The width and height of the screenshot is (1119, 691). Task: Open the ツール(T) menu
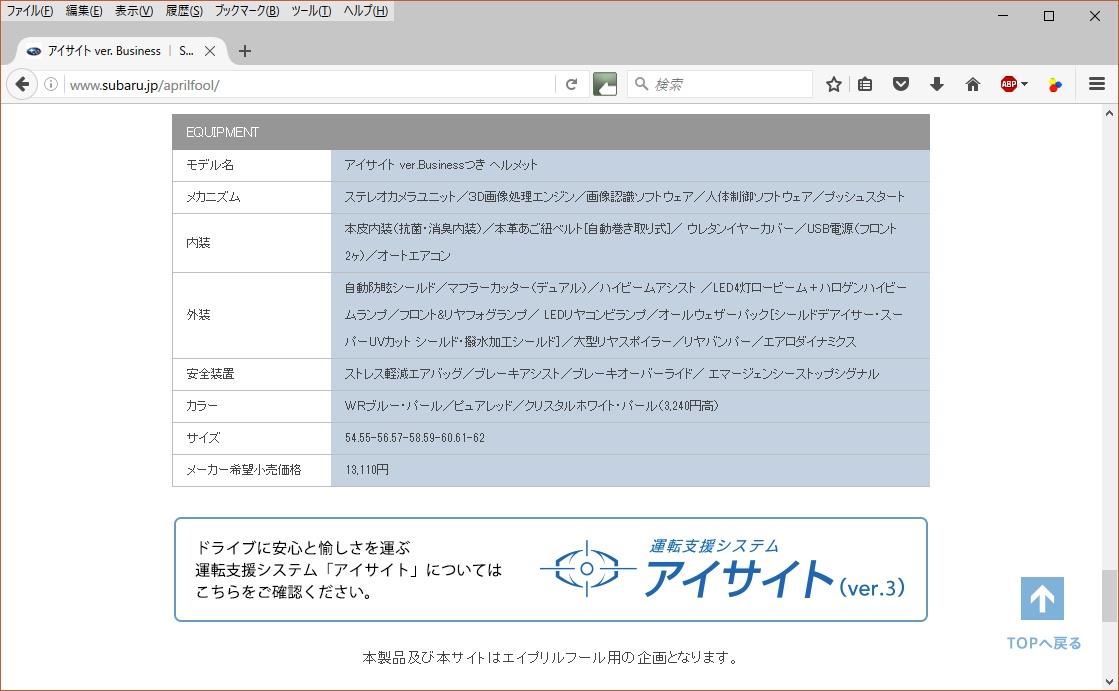click(x=311, y=11)
